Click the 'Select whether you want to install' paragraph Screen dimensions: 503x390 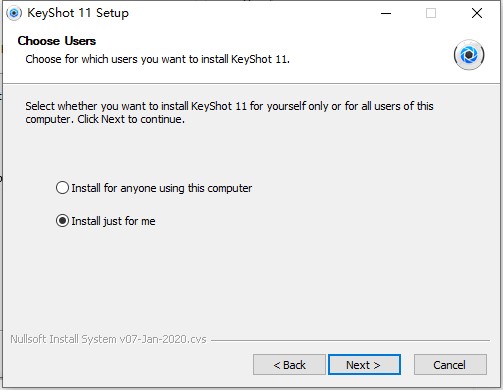229,112
